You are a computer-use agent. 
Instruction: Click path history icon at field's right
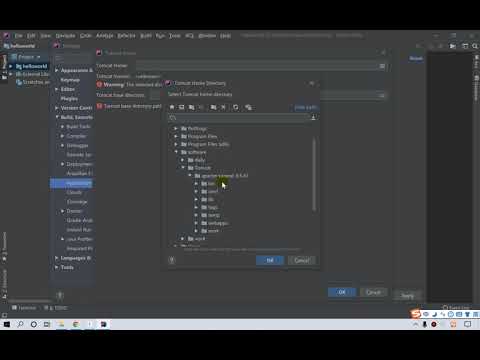(313, 117)
